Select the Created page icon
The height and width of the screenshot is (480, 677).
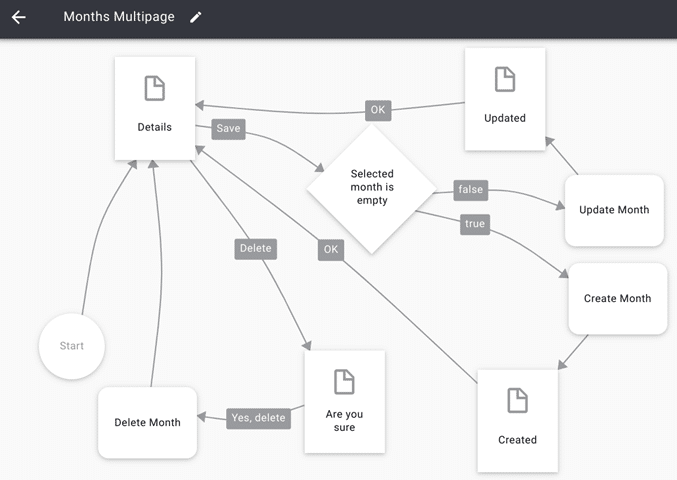[517, 400]
